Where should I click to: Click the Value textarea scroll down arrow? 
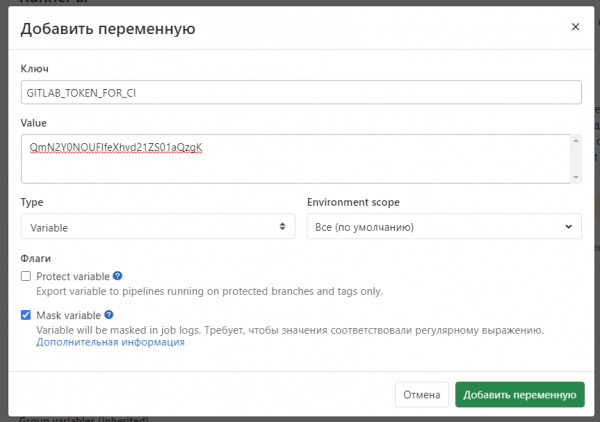point(575,177)
